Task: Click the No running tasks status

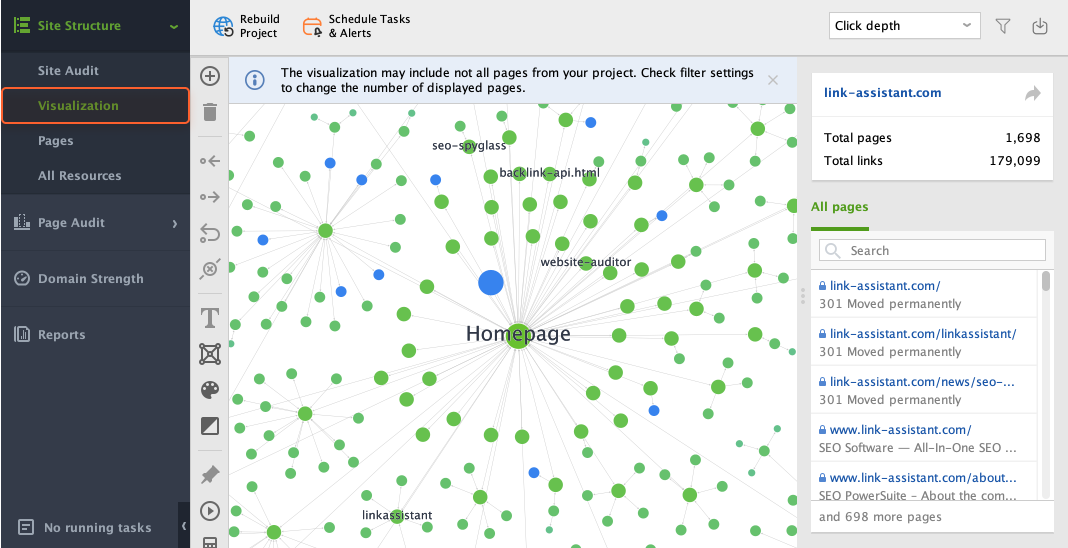Action: click(97, 528)
